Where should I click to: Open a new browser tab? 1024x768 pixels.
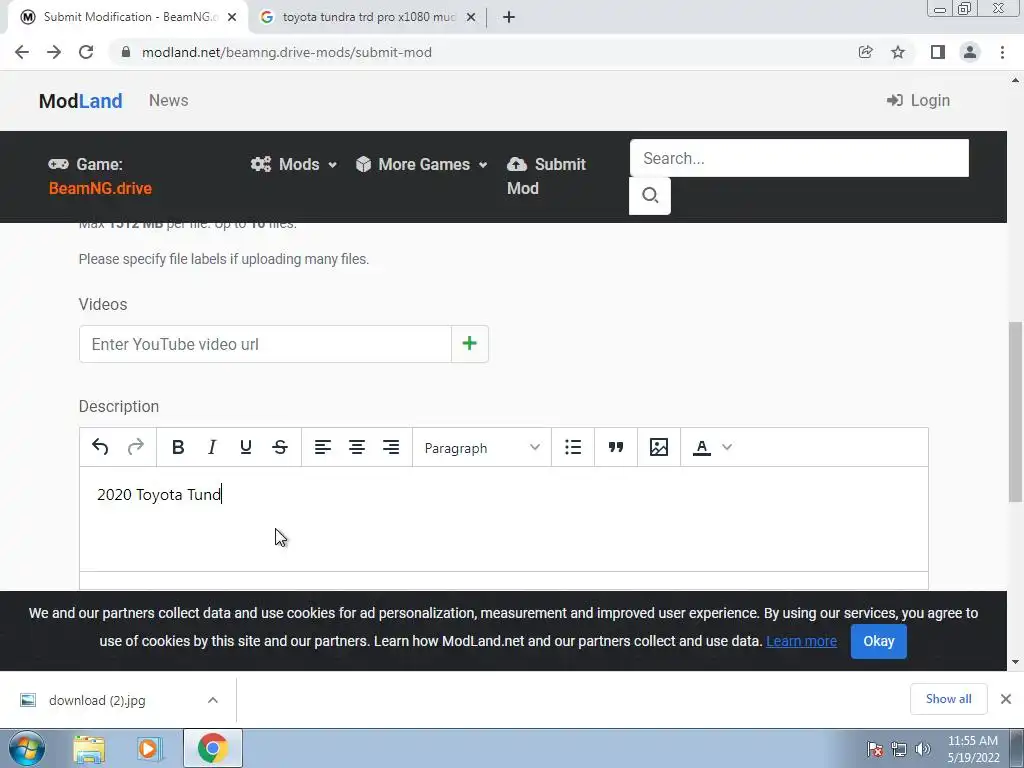coord(509,17)
